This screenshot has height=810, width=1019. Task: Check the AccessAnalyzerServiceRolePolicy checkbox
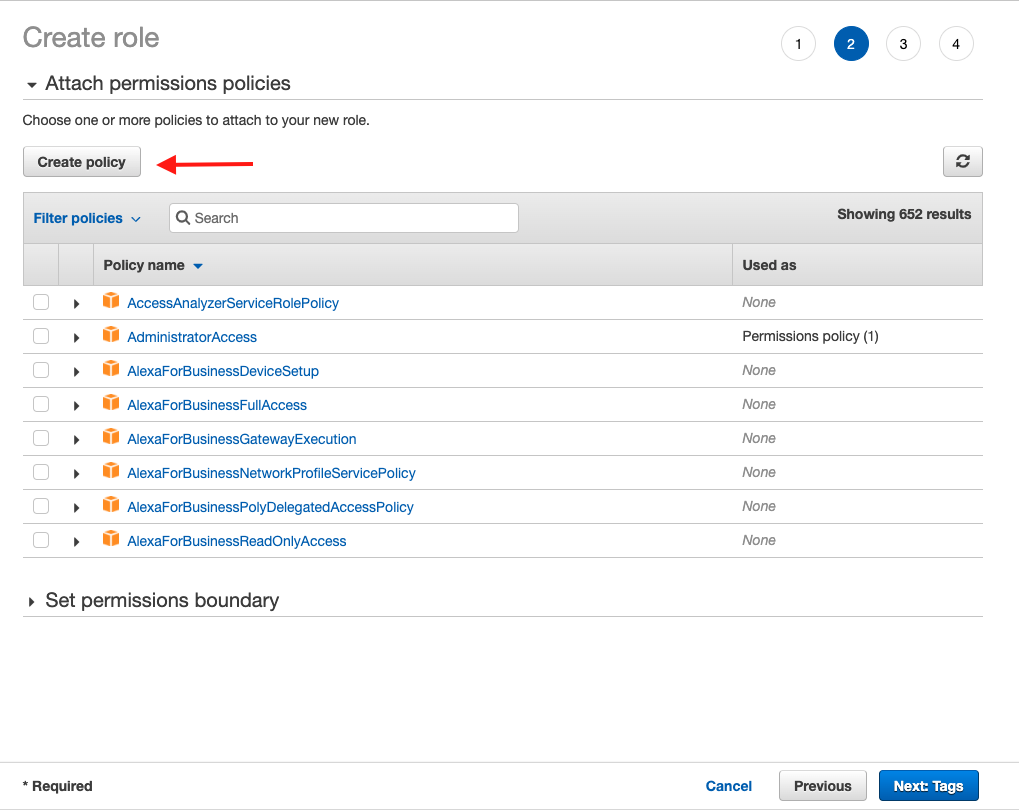coord(41,302)
